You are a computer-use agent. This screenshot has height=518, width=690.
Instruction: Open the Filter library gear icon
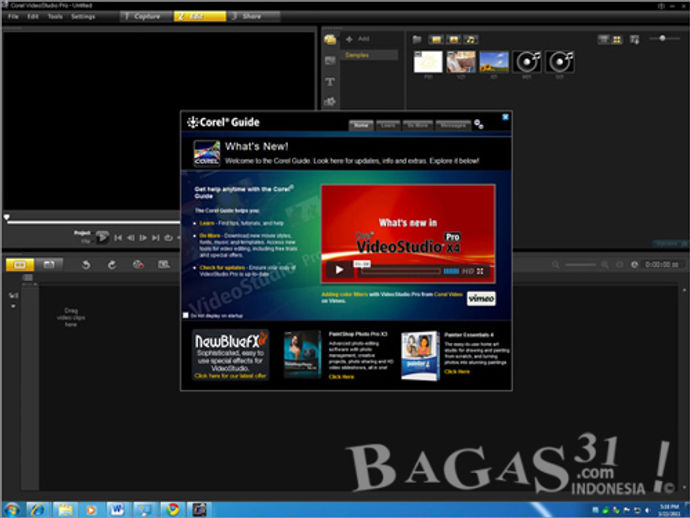point(330,102)
